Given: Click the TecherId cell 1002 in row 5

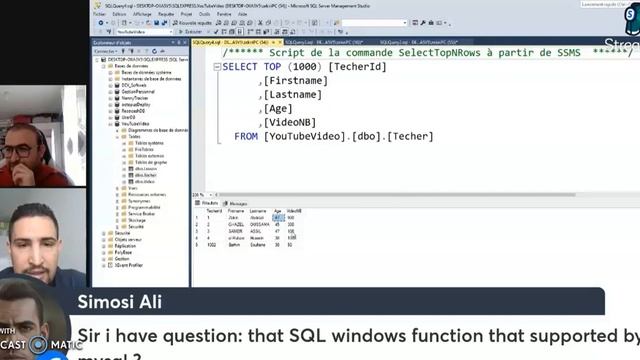Looking at the screenshot, I should click(x=211, y=245).
